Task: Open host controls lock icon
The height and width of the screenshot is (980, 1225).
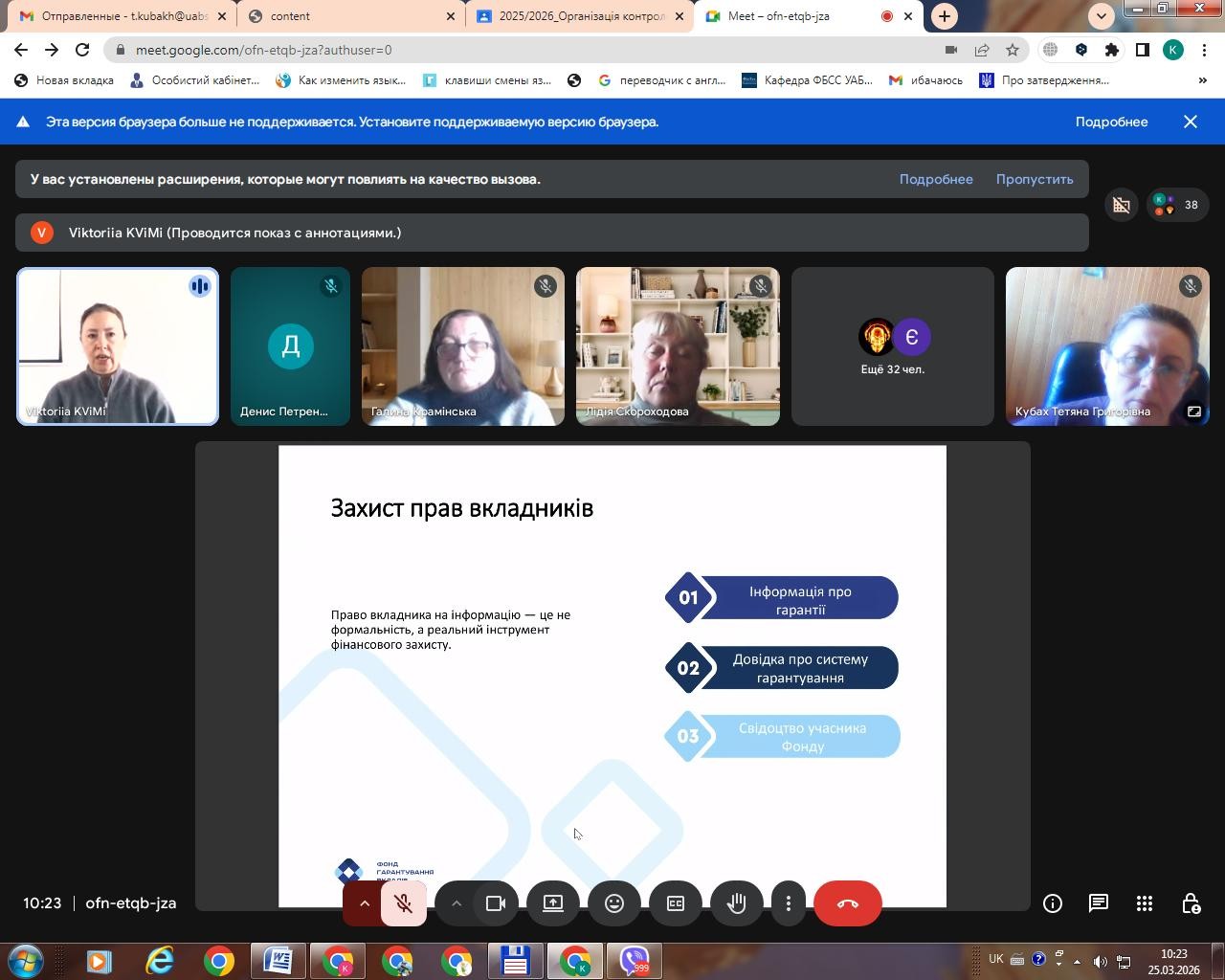Action: [x=1191, y=903]
